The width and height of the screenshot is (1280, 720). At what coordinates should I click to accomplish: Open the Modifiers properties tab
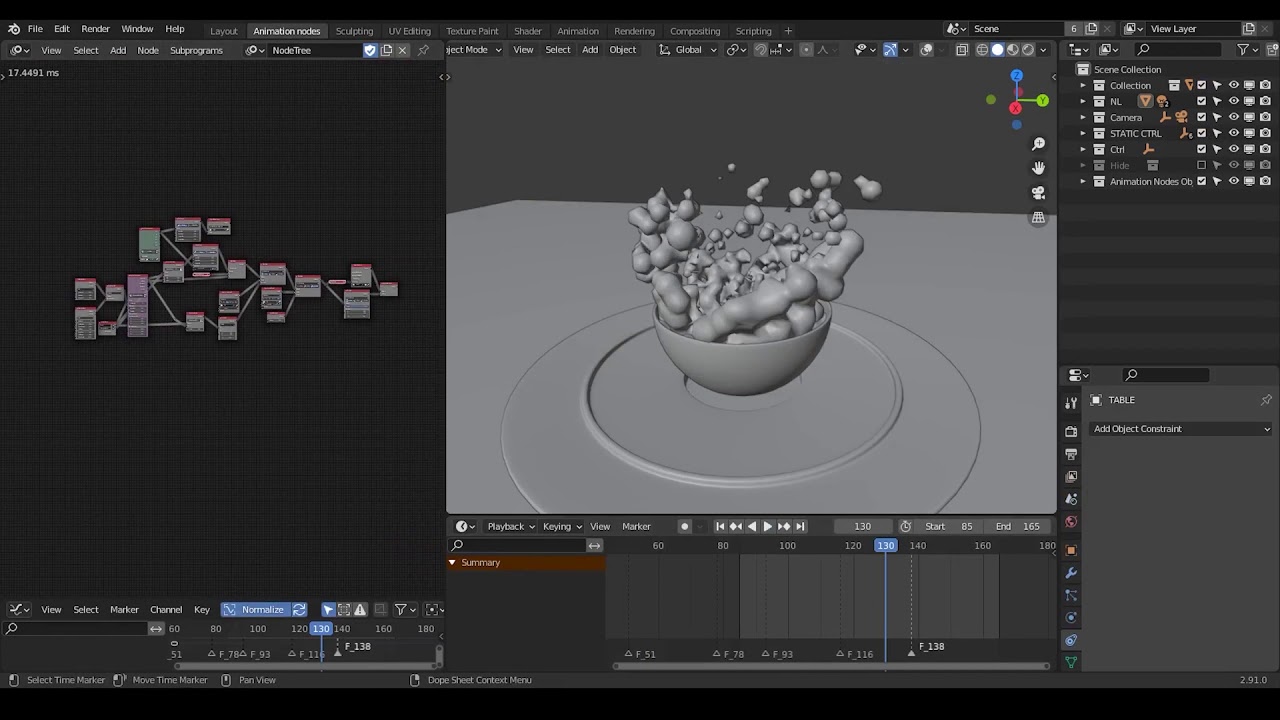tap(1071, 573)
